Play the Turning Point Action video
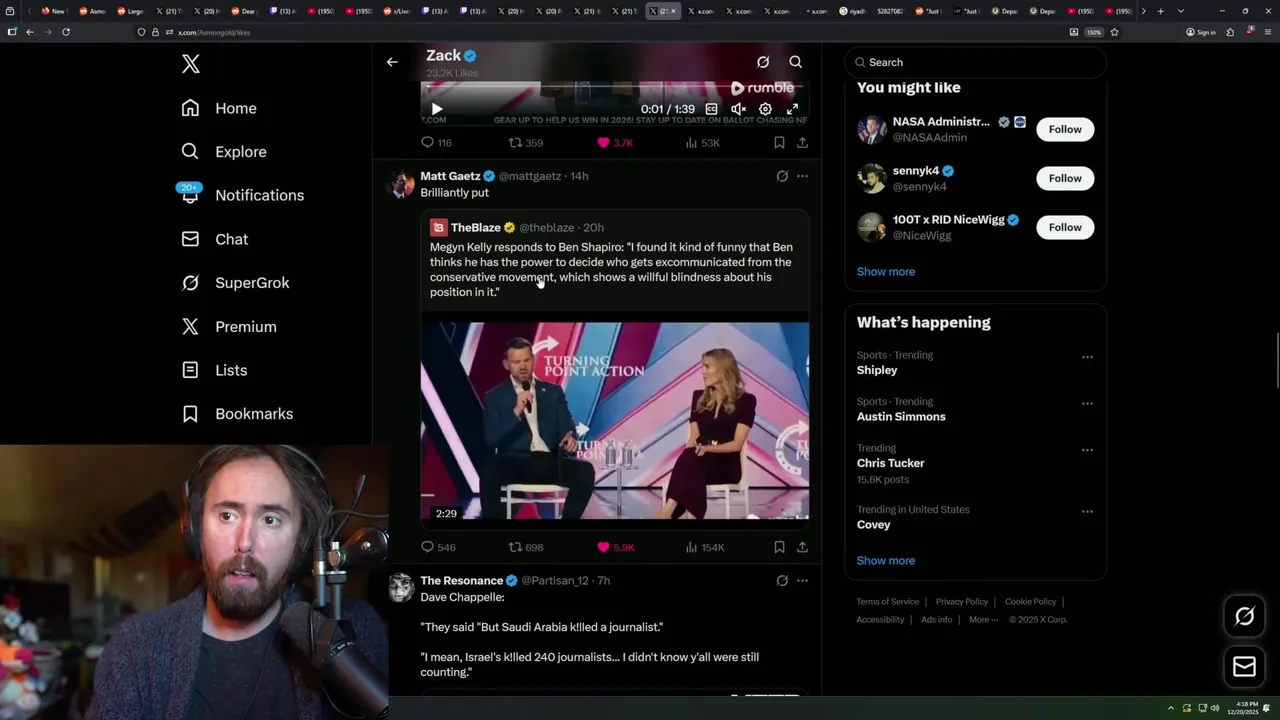This screenshot has height=720, width=1280. coord(614,420)
